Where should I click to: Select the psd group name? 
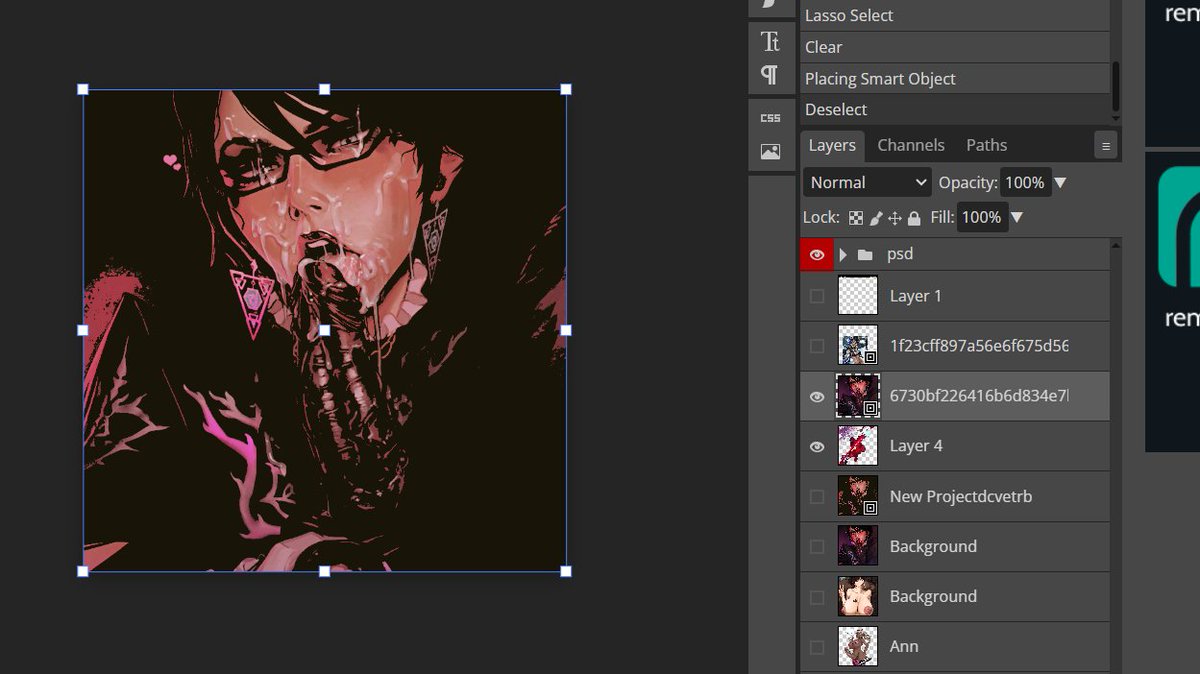point(900,254)
